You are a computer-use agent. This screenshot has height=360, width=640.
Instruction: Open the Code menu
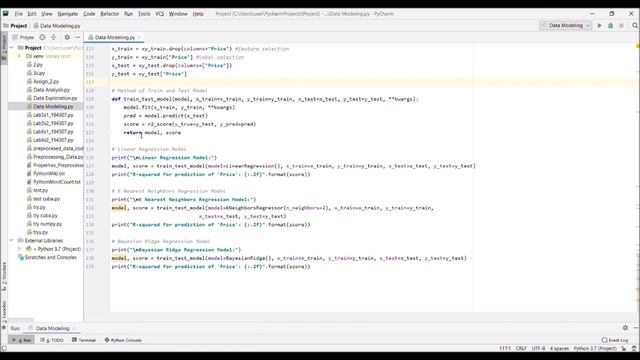point(89,13)
